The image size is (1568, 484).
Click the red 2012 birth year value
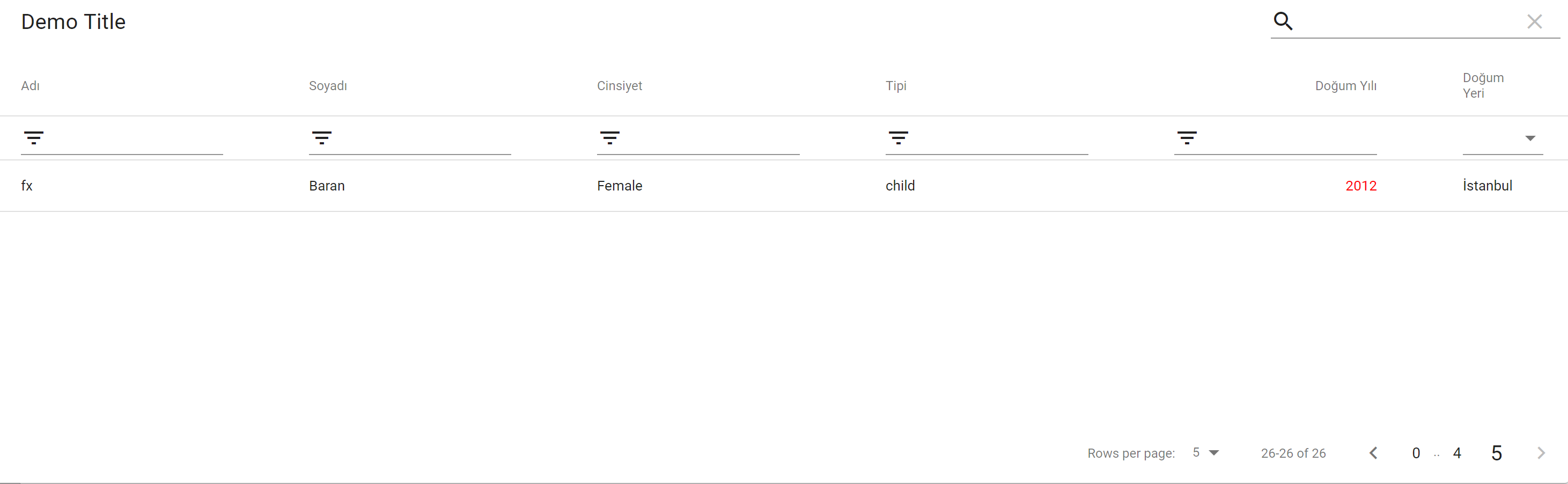1361,186
